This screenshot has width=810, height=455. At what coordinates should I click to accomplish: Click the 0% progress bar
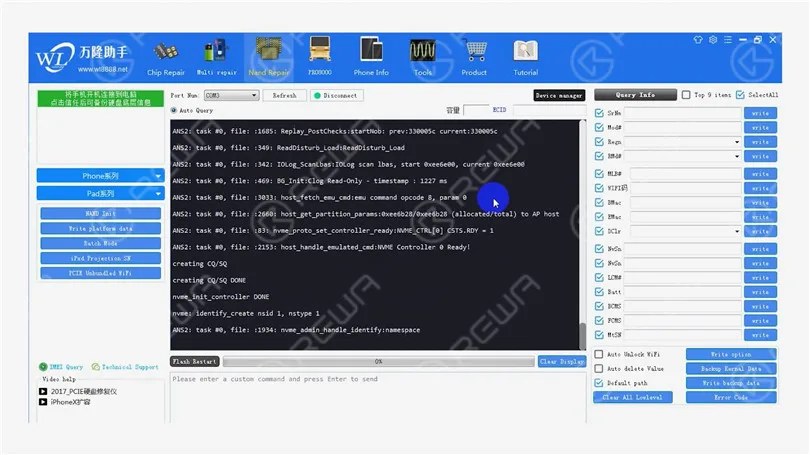379,362
